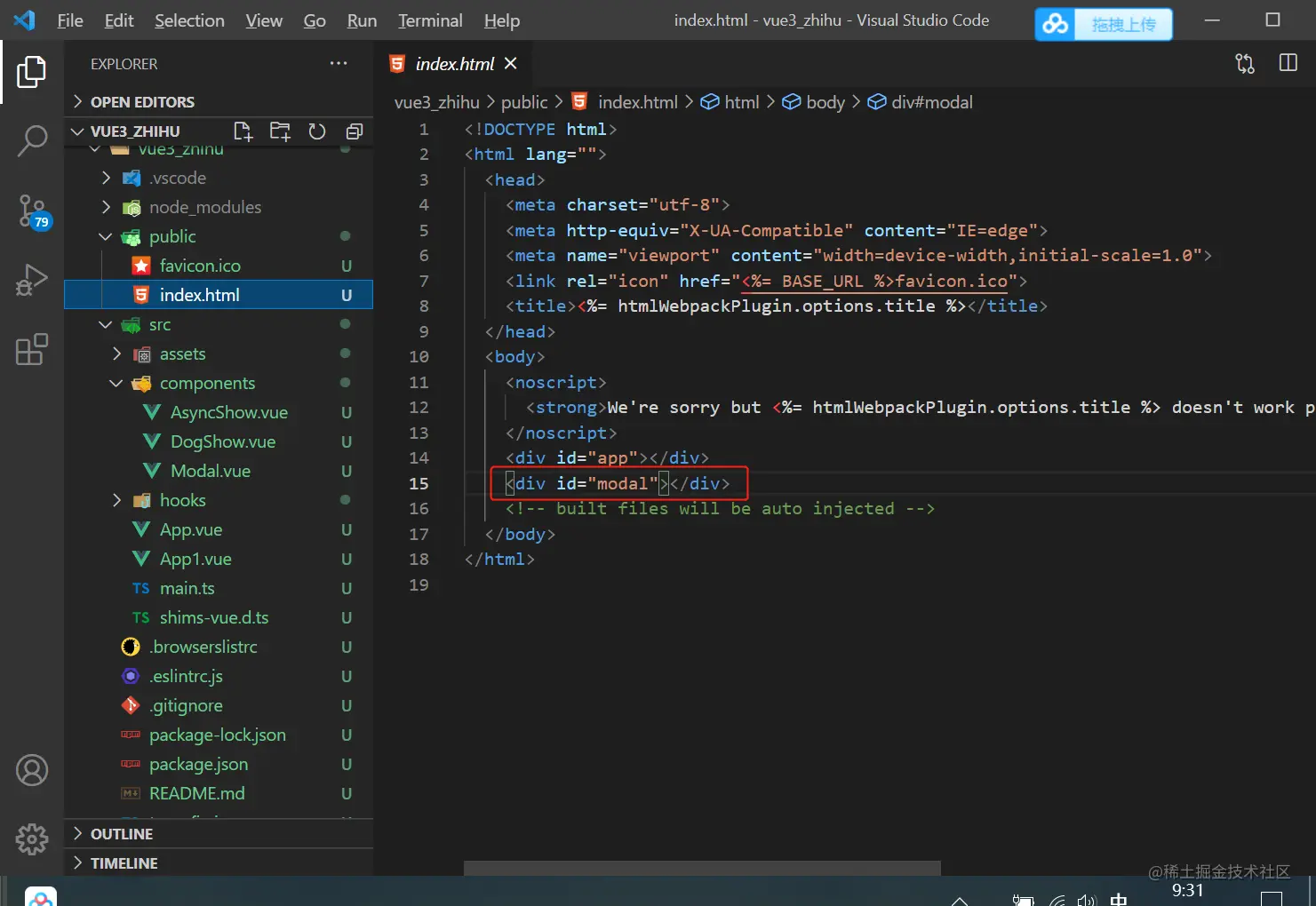Collapse the VUE3_ZHIHU section

[135, 131]
